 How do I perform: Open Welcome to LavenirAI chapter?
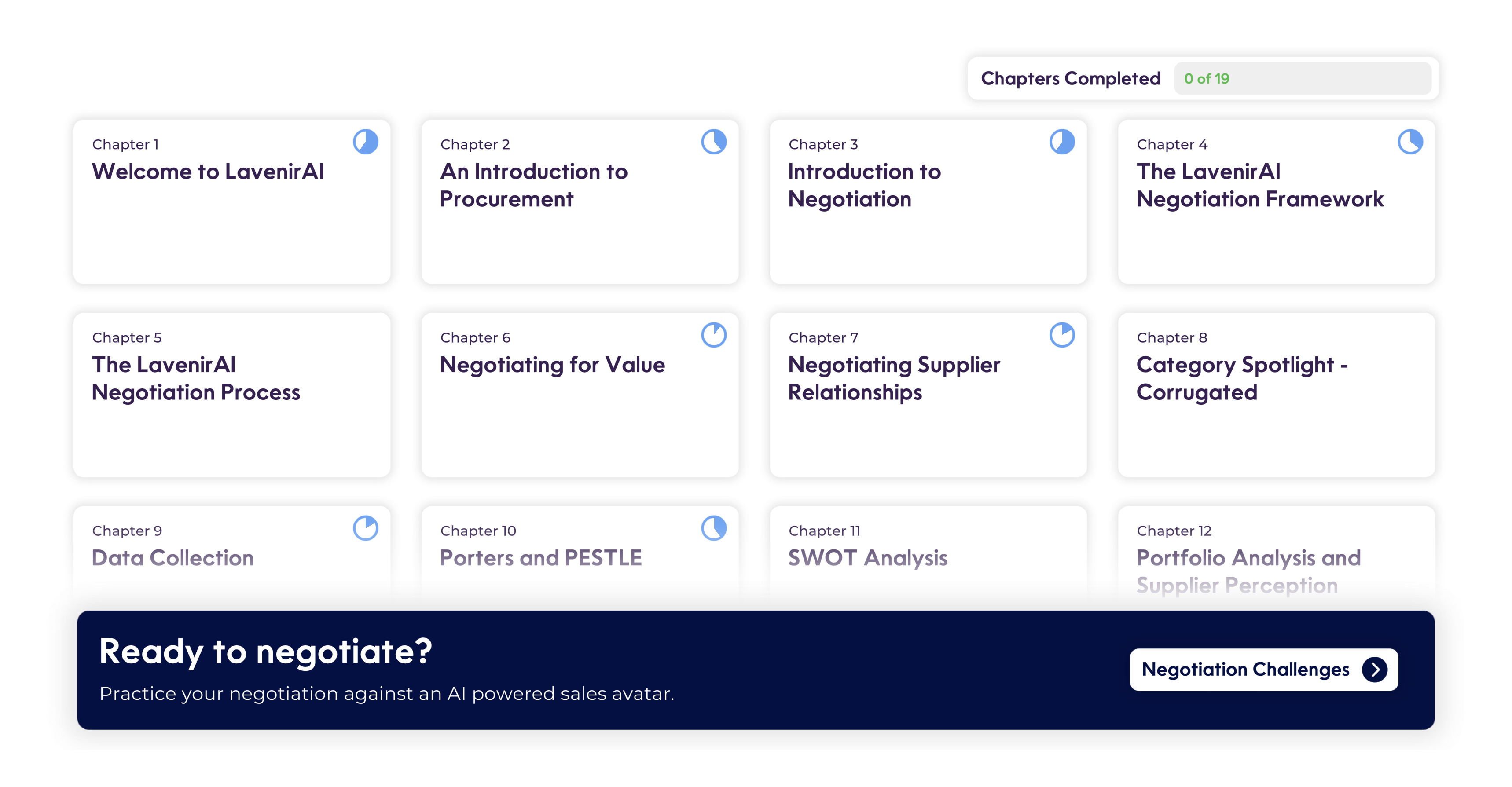point(232,202)
